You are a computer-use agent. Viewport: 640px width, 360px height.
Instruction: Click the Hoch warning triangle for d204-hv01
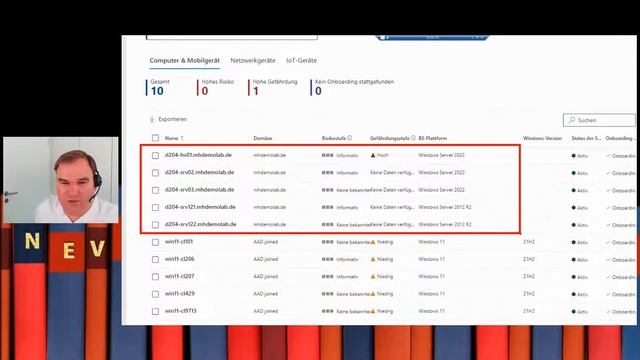point(373,155)
